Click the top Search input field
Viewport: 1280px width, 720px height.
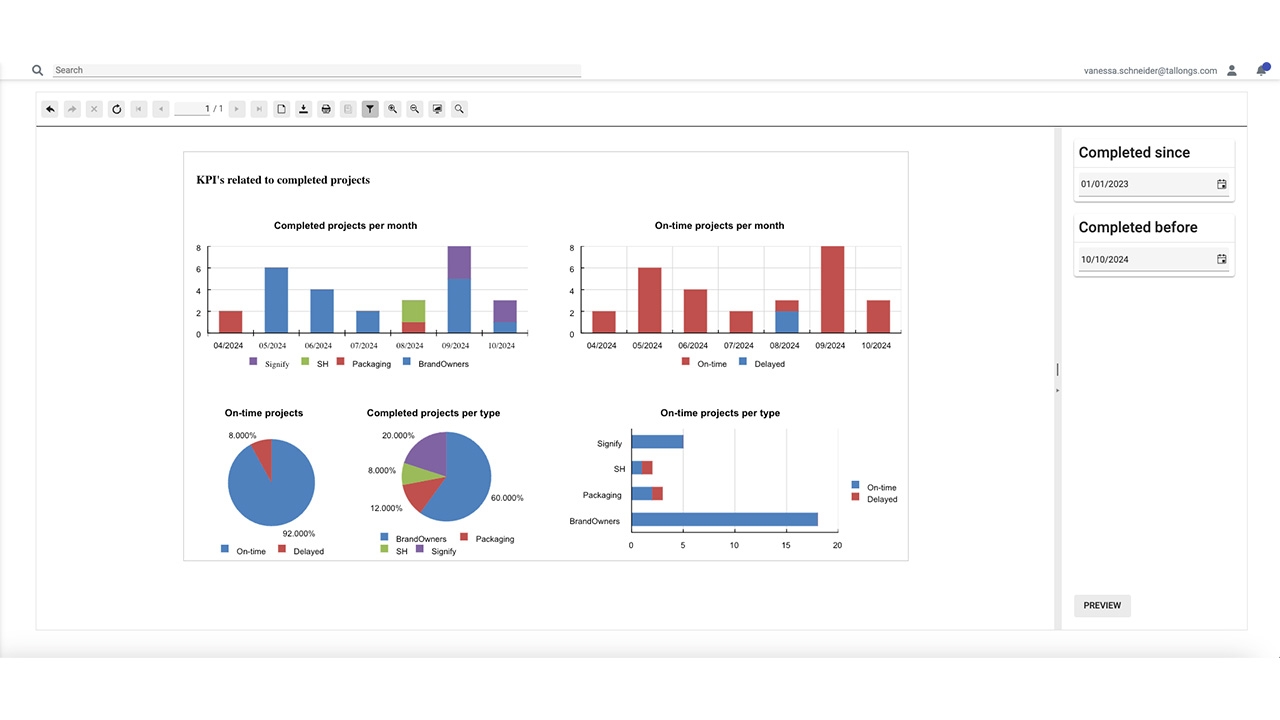click(316, 70)
